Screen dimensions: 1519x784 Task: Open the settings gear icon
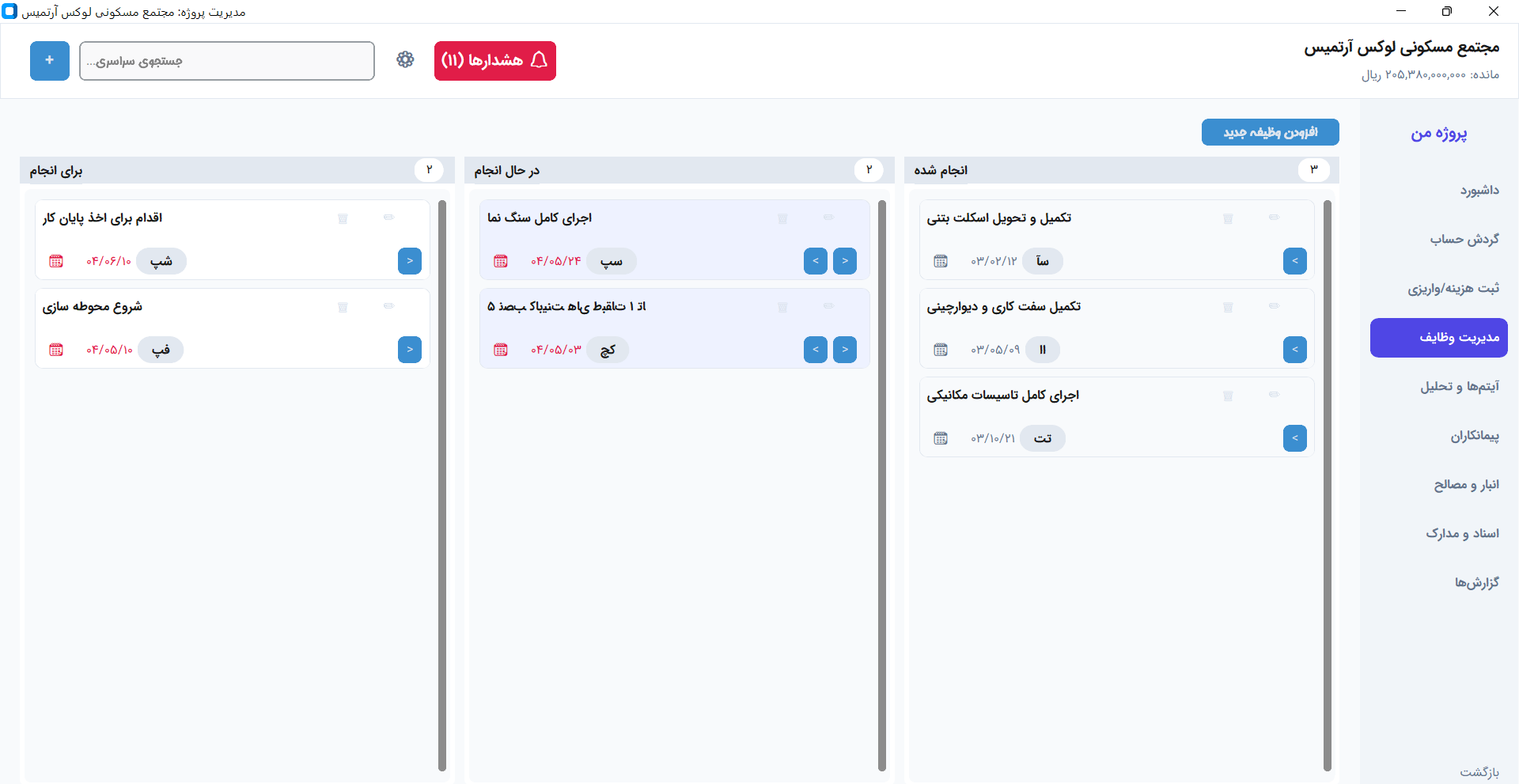[405, 59]
